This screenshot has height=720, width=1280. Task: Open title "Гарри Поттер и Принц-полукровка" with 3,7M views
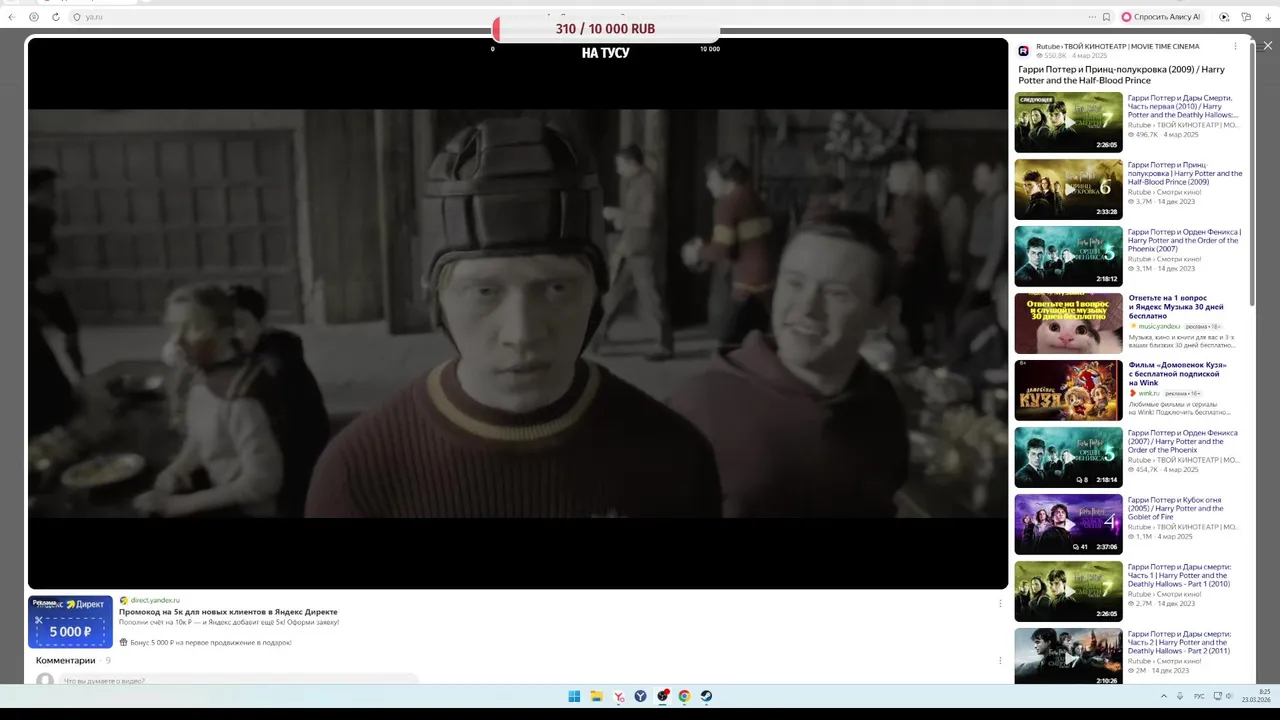click(1185, 174)
